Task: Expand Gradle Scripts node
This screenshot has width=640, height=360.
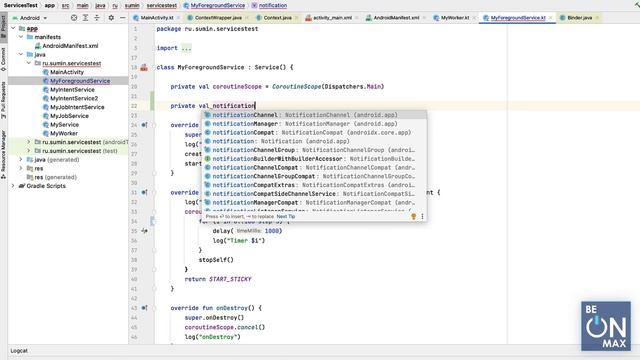Action: click(x=13, y=186)
